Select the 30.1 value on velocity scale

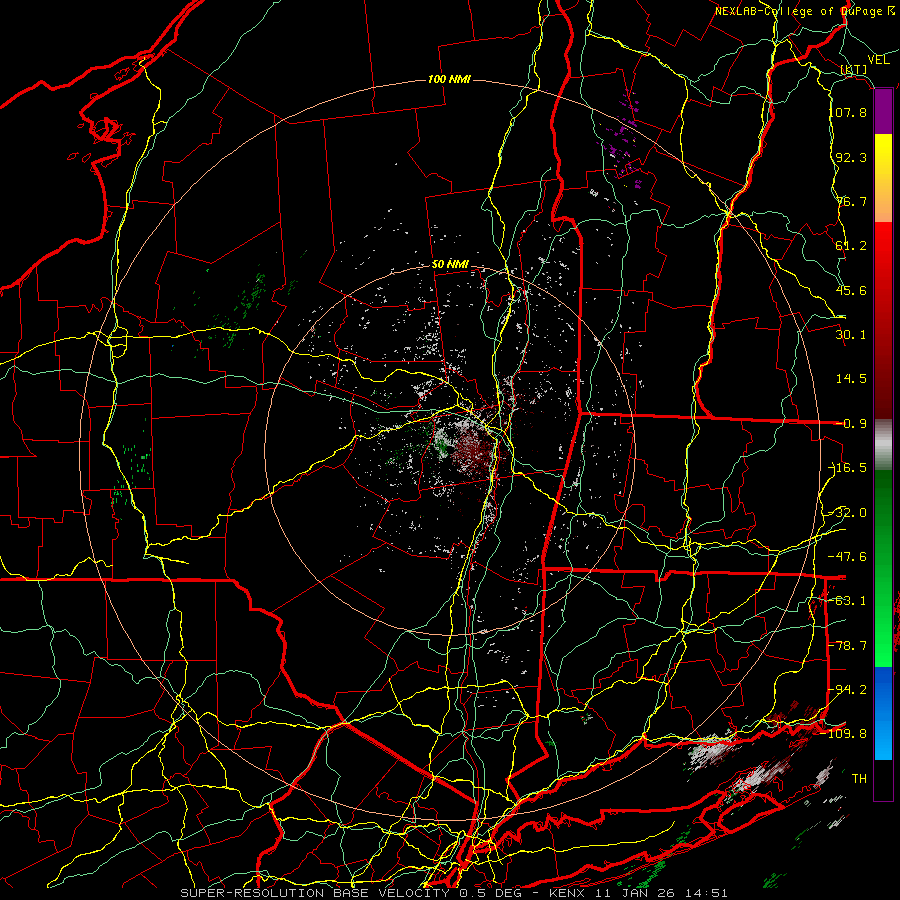click(851, 335)
